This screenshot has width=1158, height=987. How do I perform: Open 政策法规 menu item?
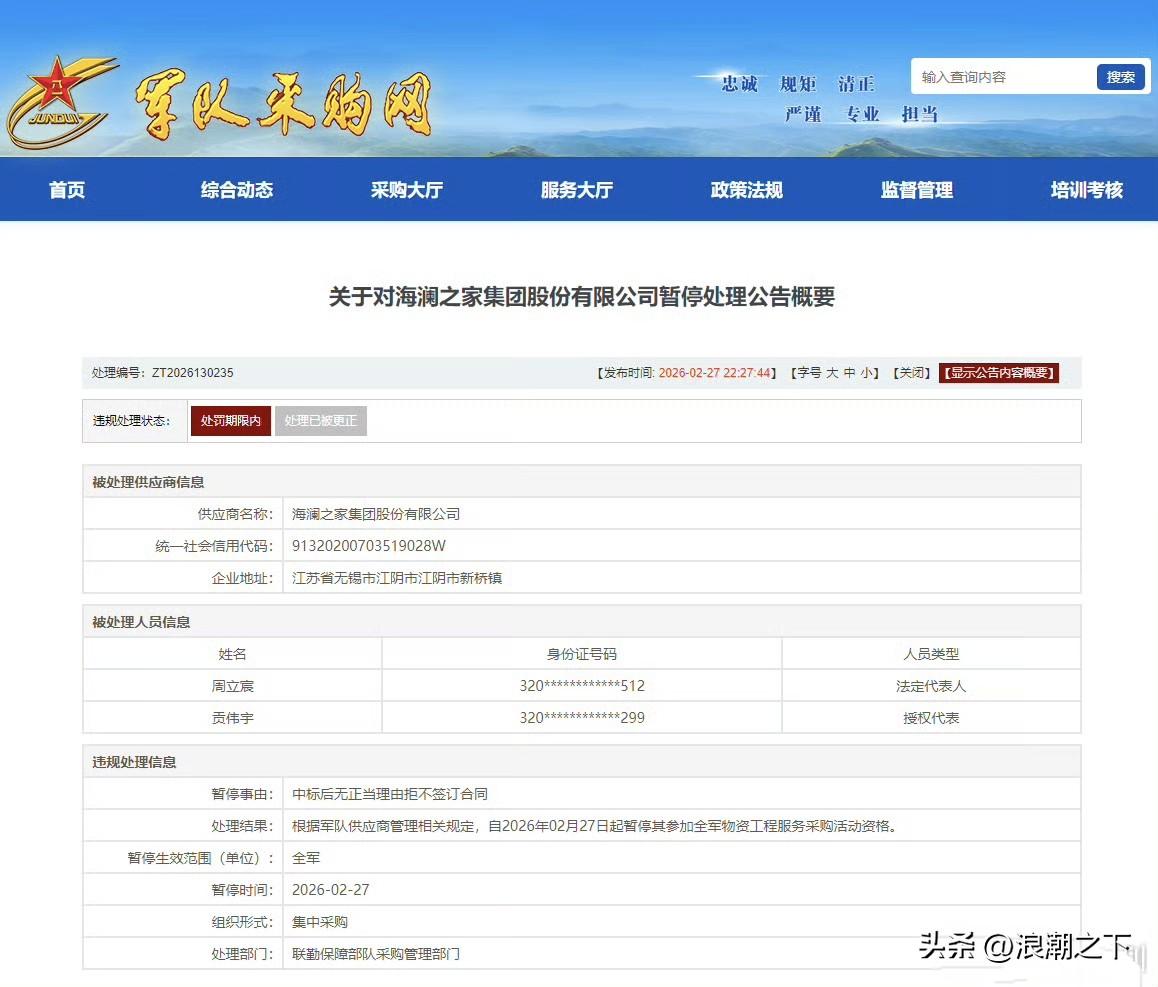(747, 190)
